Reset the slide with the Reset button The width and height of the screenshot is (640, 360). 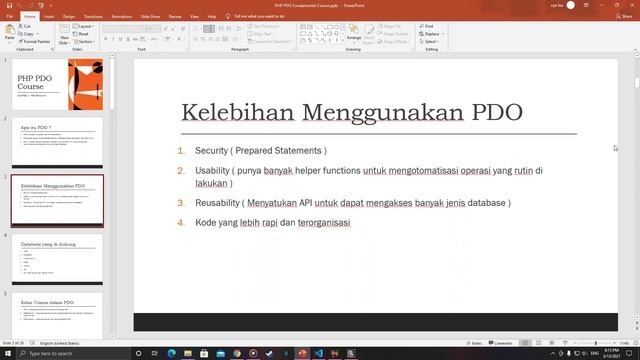coord(81,34)
